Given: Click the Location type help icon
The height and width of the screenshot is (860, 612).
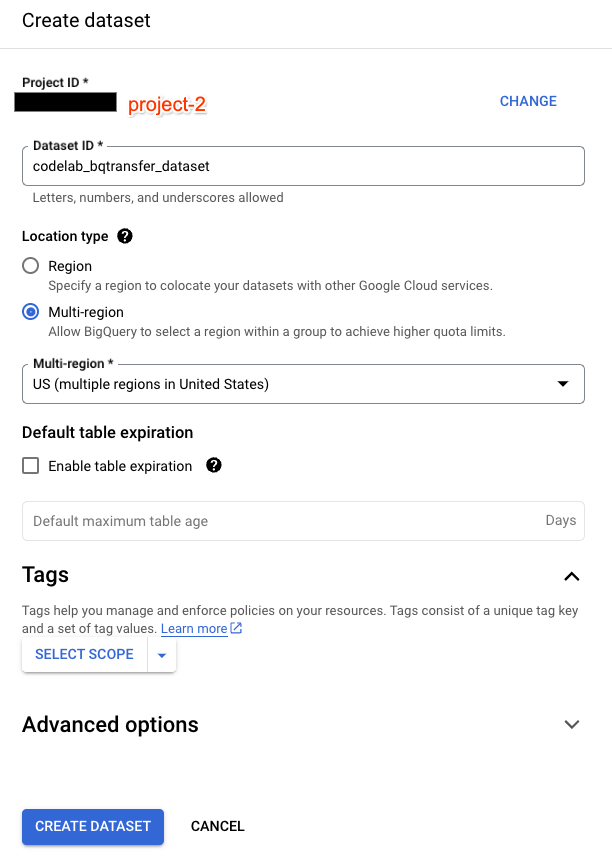Looking at the screenshot, I should coord(125,236).
